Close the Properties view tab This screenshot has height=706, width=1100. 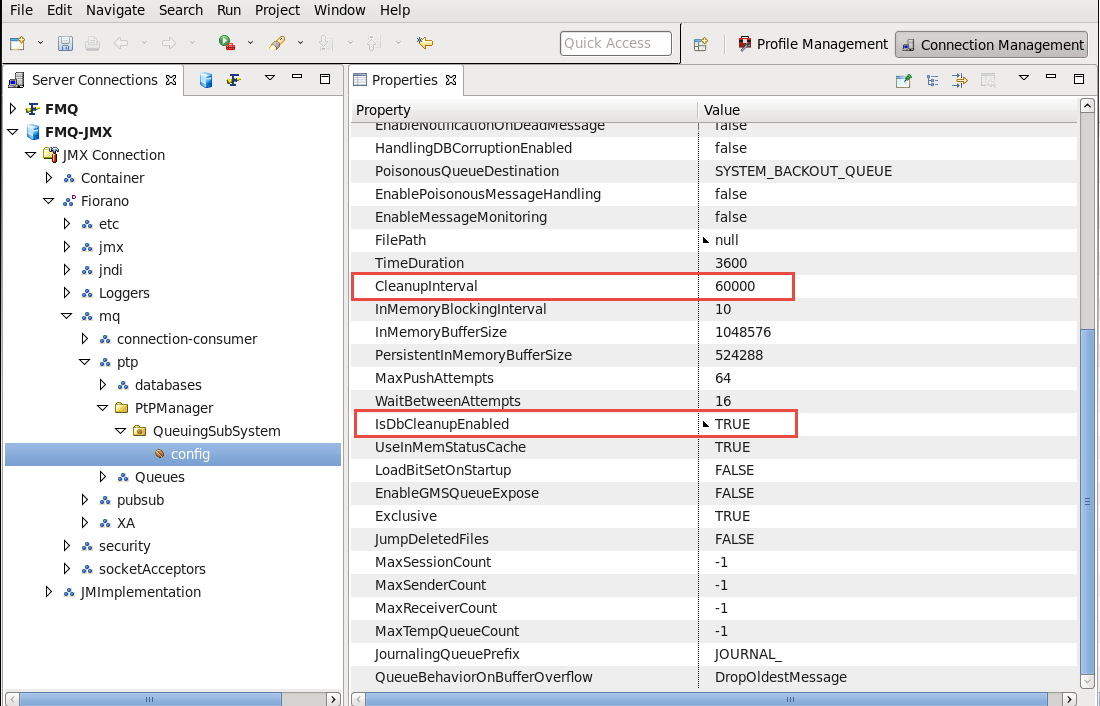(451, 80)
